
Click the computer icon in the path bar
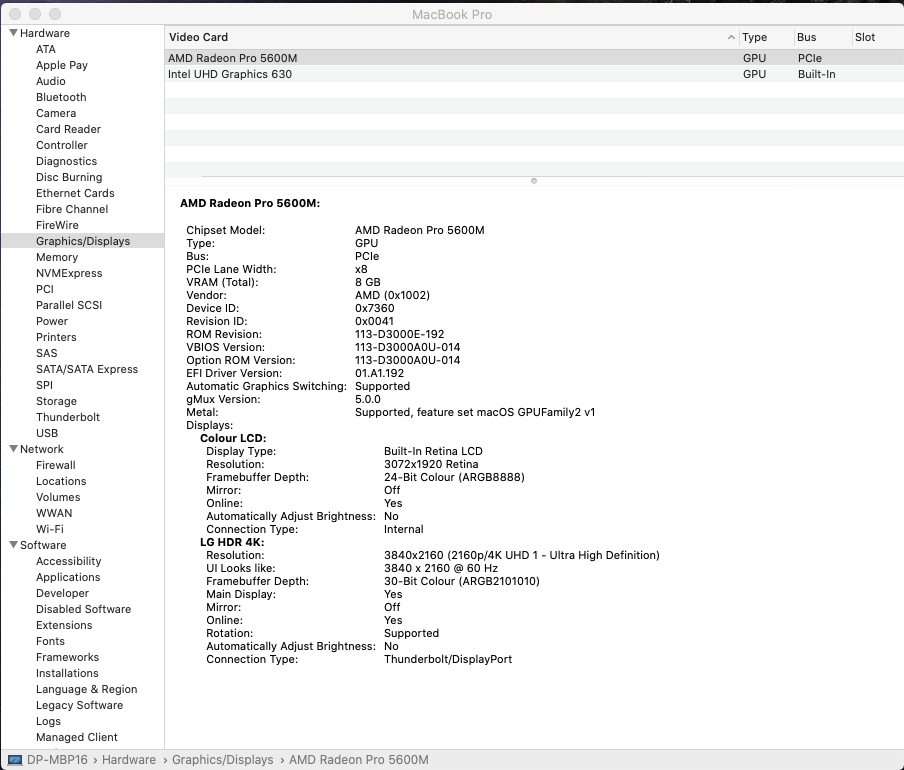[15, 760]
